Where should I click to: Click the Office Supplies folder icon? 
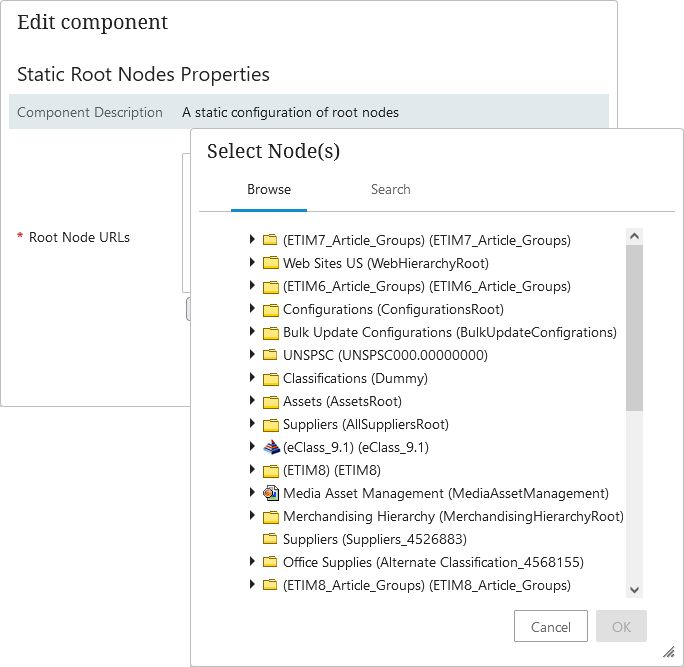pyautogui.click(x=270, y=562)
